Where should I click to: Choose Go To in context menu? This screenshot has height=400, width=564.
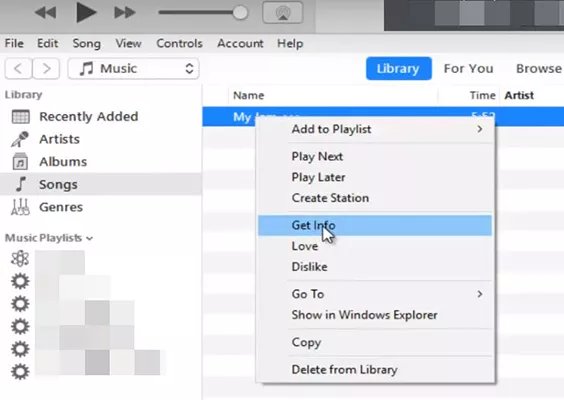point(375,294)
